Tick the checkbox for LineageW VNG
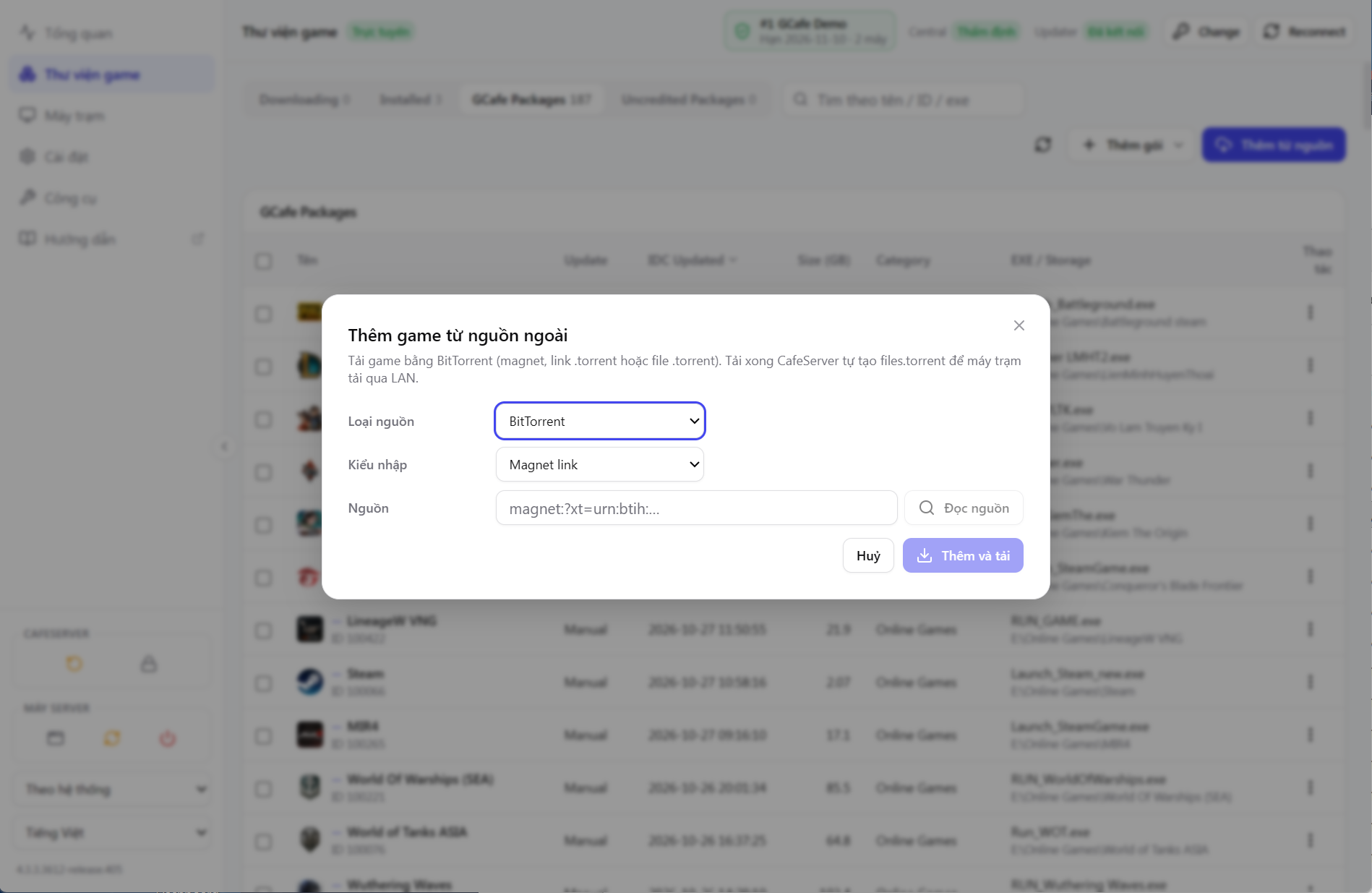 pos(264,631)
